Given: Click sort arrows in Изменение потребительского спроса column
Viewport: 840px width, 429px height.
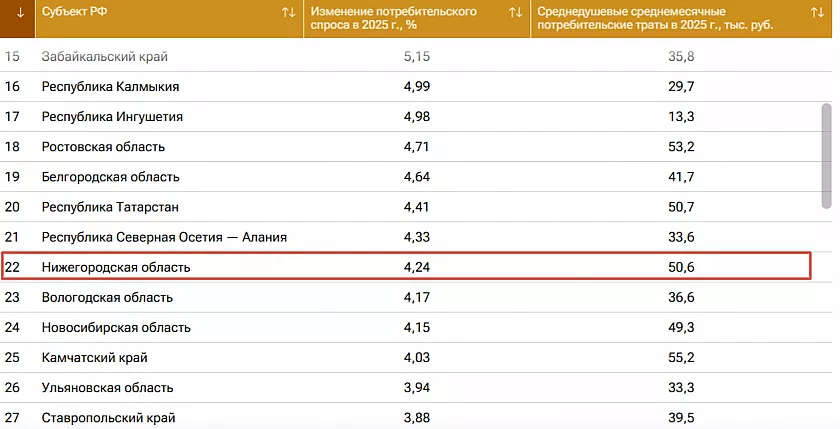Looking at the screenshot, I should point(515,13).
